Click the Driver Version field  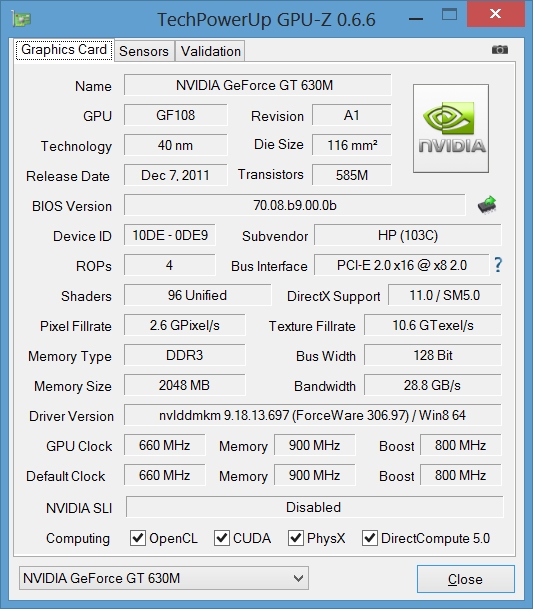pos(313,415)
